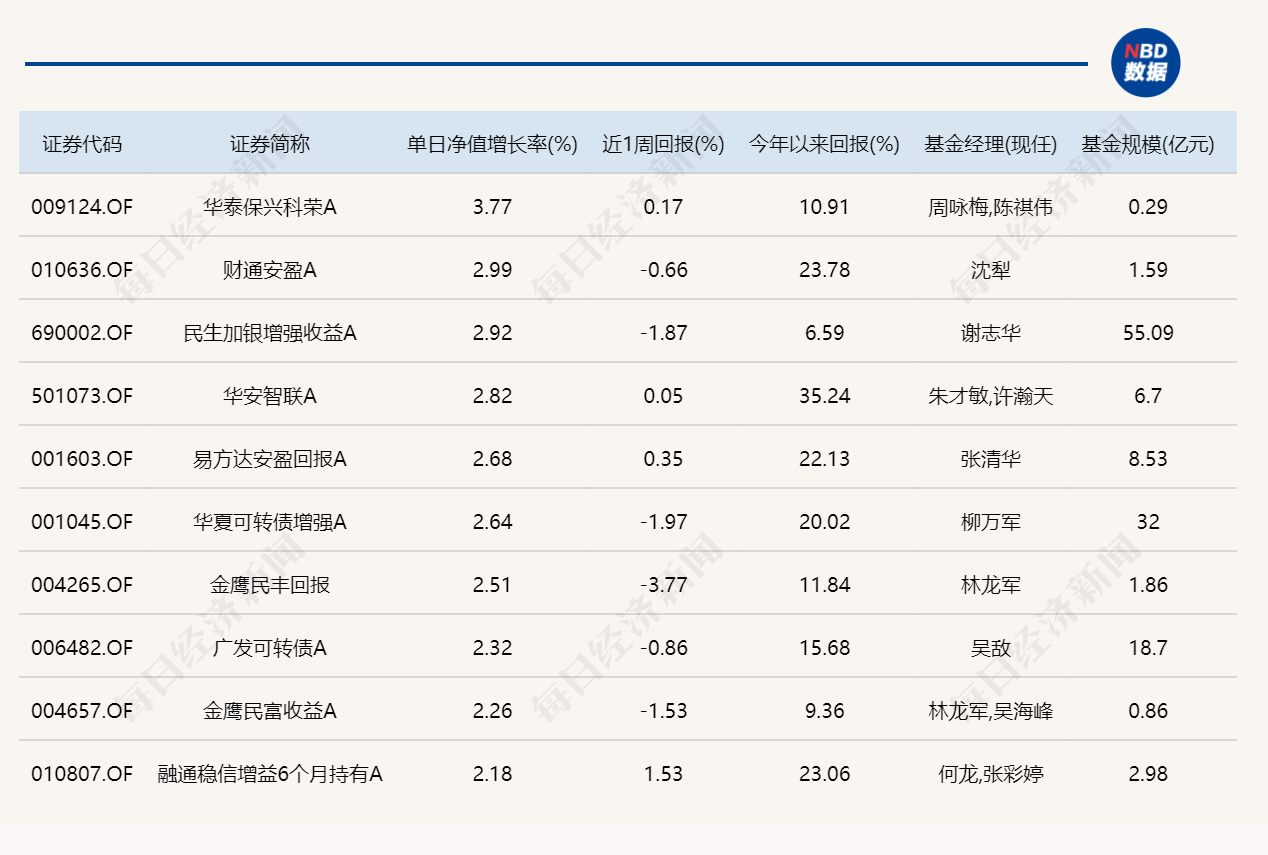Select fund name 民生加银增强收益A
The width and height of the screenshot is (1268, 855).
pyautogui.click(x=270, y=333)
